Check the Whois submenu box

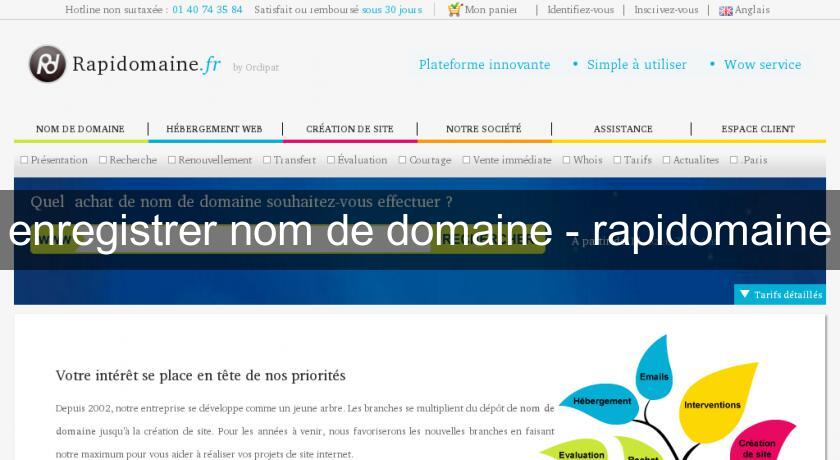point(566,160)
